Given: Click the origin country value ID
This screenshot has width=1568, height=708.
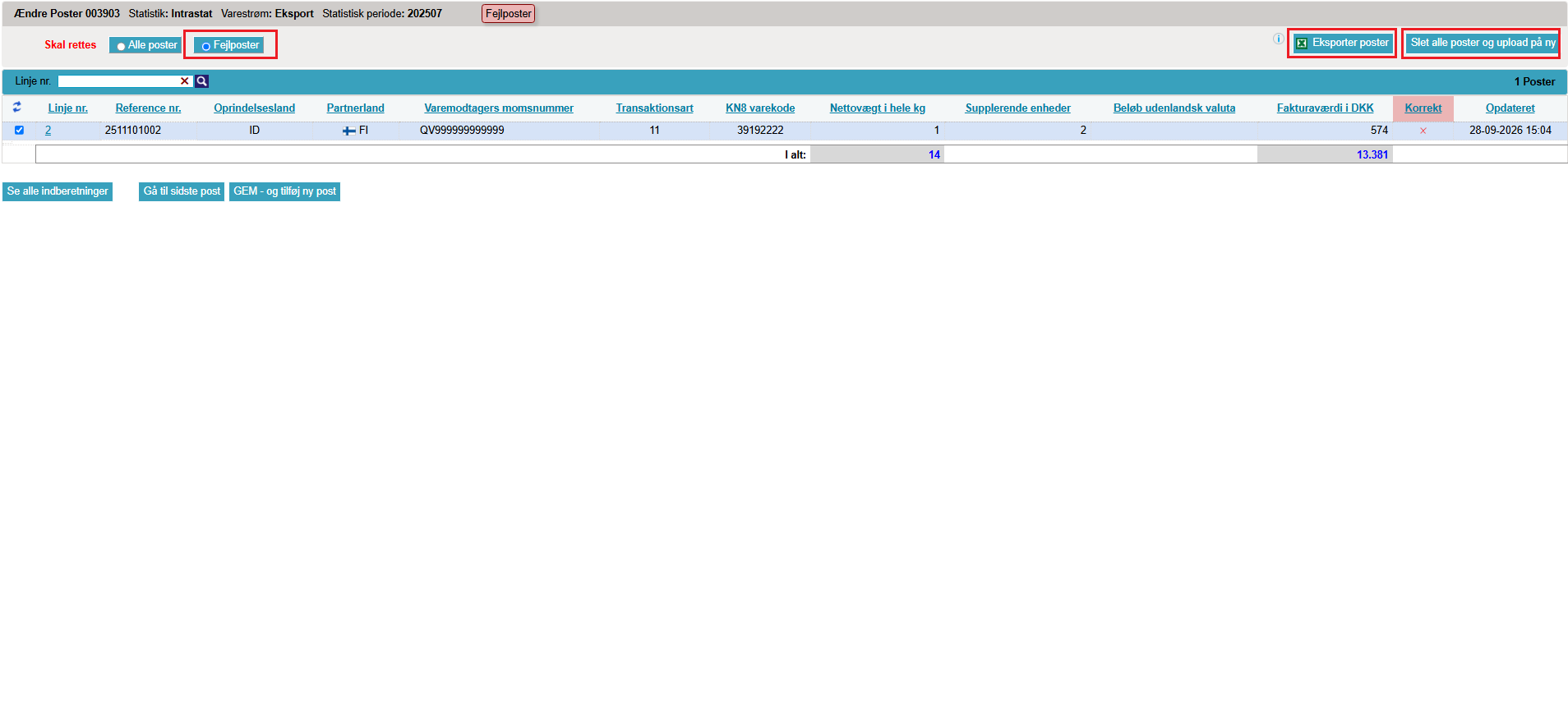Looking at the screenshot, I should (255, 131).
